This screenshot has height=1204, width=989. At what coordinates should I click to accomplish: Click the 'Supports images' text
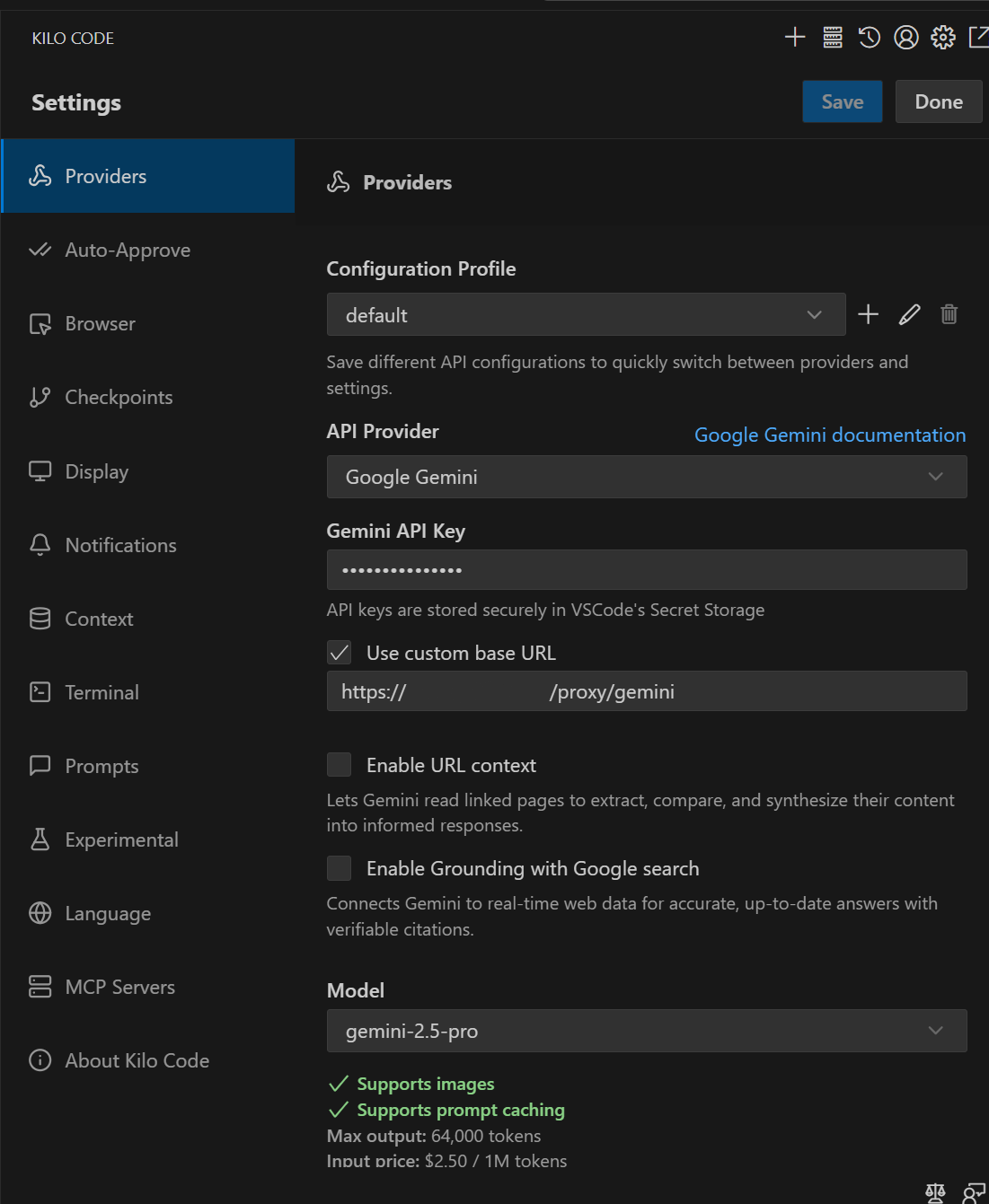426,1084
